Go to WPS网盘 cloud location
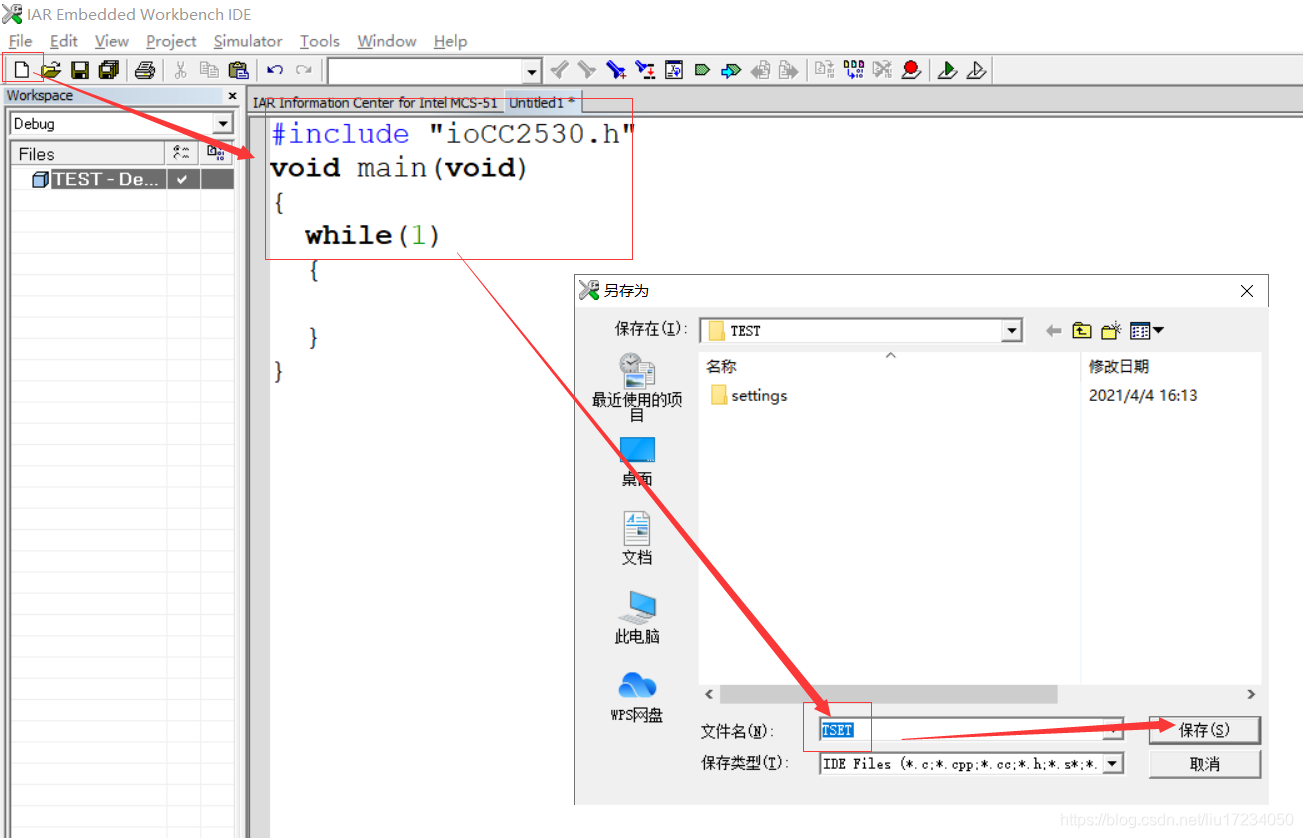Screen dimensions: 1303x838 (x=637, y=696)
